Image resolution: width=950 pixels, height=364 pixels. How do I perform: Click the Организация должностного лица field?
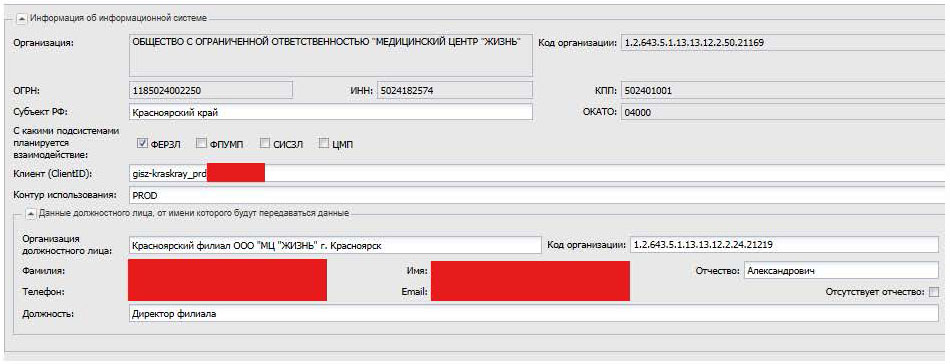tap(334, 245)
